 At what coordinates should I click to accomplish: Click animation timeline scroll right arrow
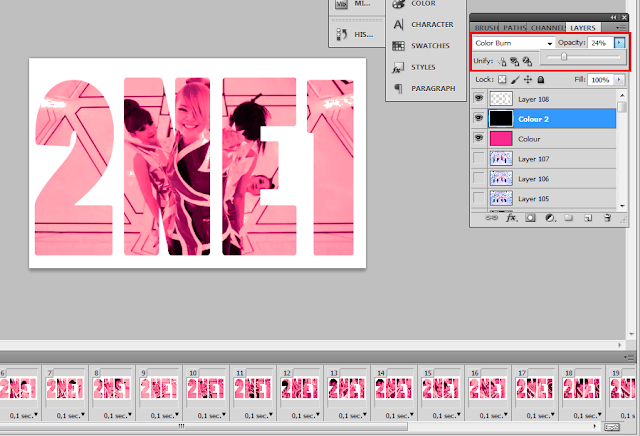[x=595, y=427]
